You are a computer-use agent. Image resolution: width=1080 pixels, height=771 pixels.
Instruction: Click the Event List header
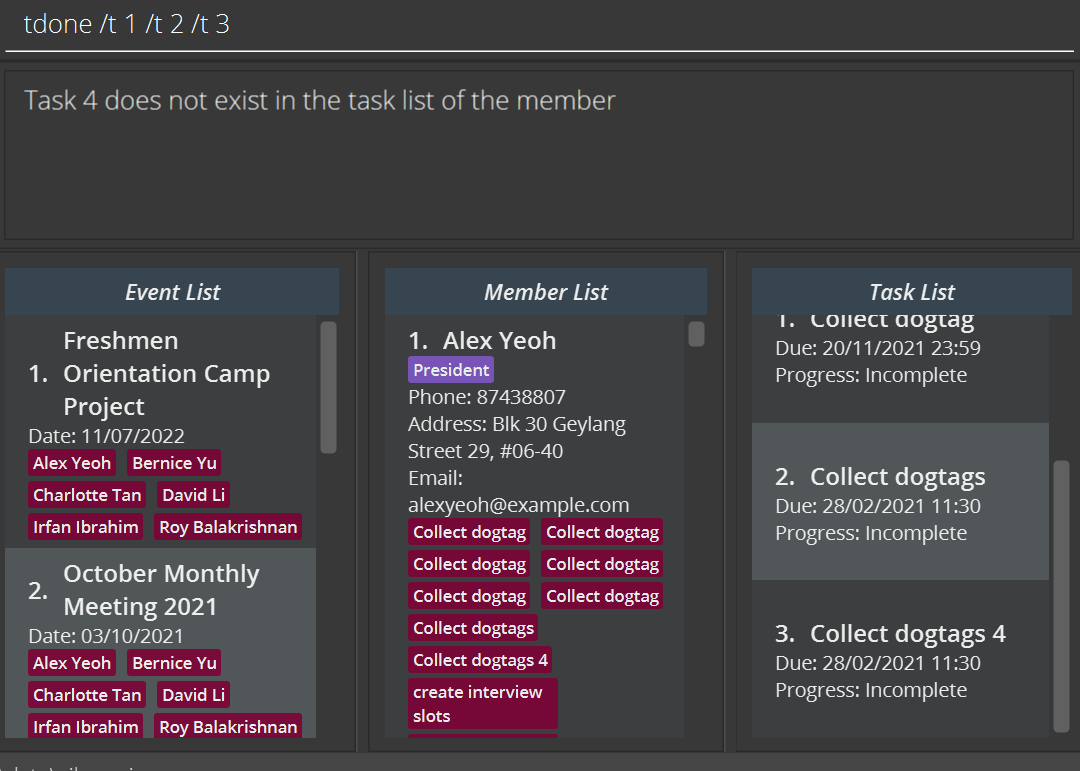[172, 292]
